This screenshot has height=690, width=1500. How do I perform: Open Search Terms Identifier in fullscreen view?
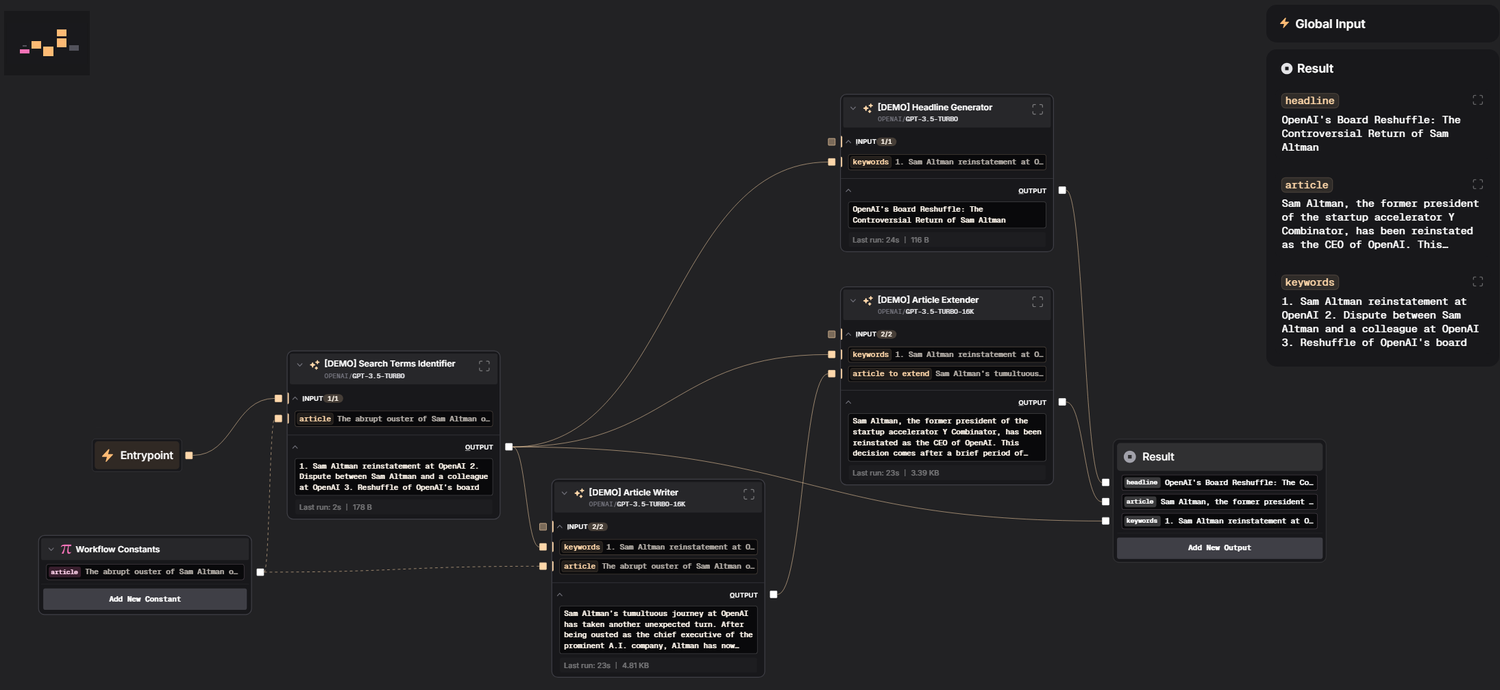point(484,367)
